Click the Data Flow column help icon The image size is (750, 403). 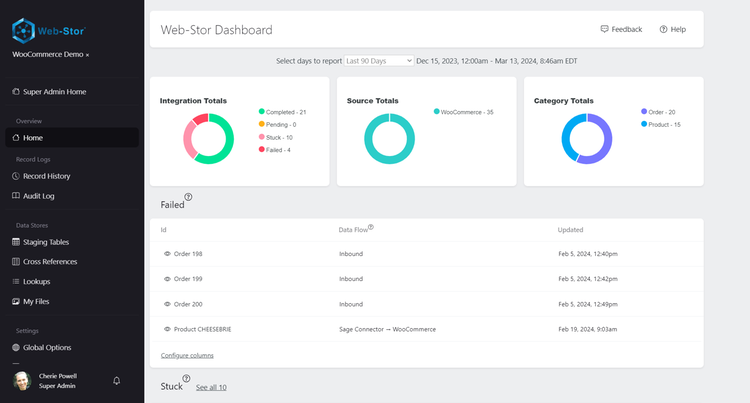[371, 227]
